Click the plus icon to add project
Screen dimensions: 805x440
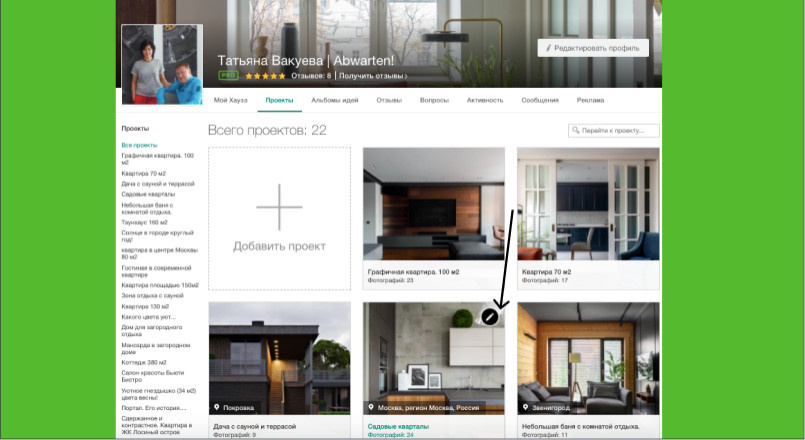(x=279, y=207)
